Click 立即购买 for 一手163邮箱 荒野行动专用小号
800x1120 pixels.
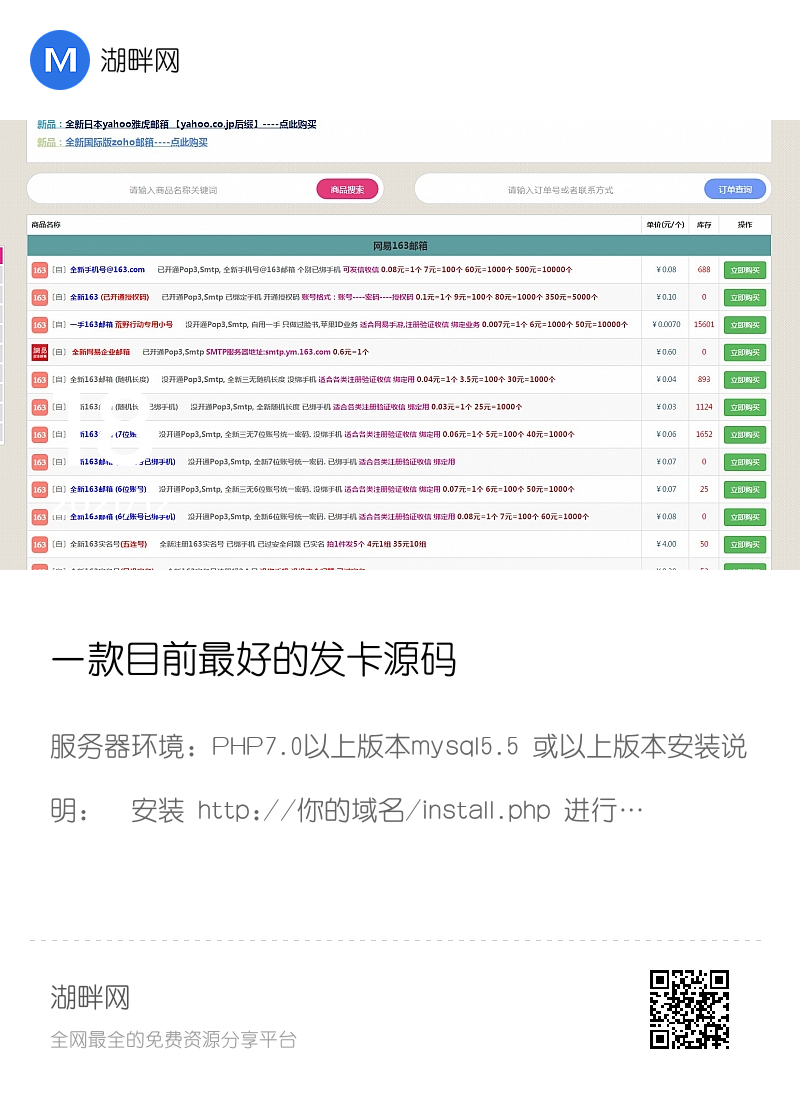744,325
